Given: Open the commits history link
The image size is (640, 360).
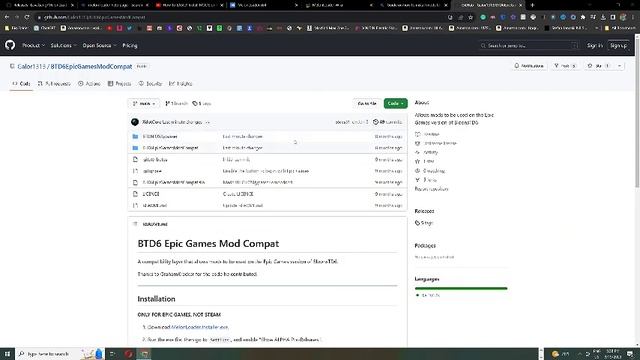Looking at the screenshot, I should 388,122.
